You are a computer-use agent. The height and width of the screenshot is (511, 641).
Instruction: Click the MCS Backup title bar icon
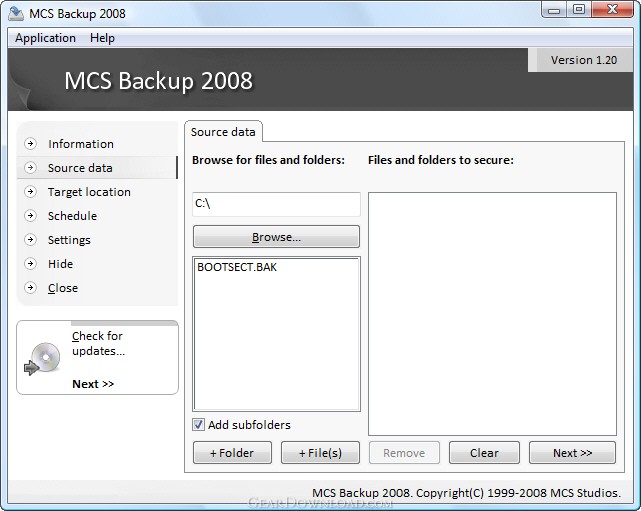pyautogui.click(x=16, y=13)
